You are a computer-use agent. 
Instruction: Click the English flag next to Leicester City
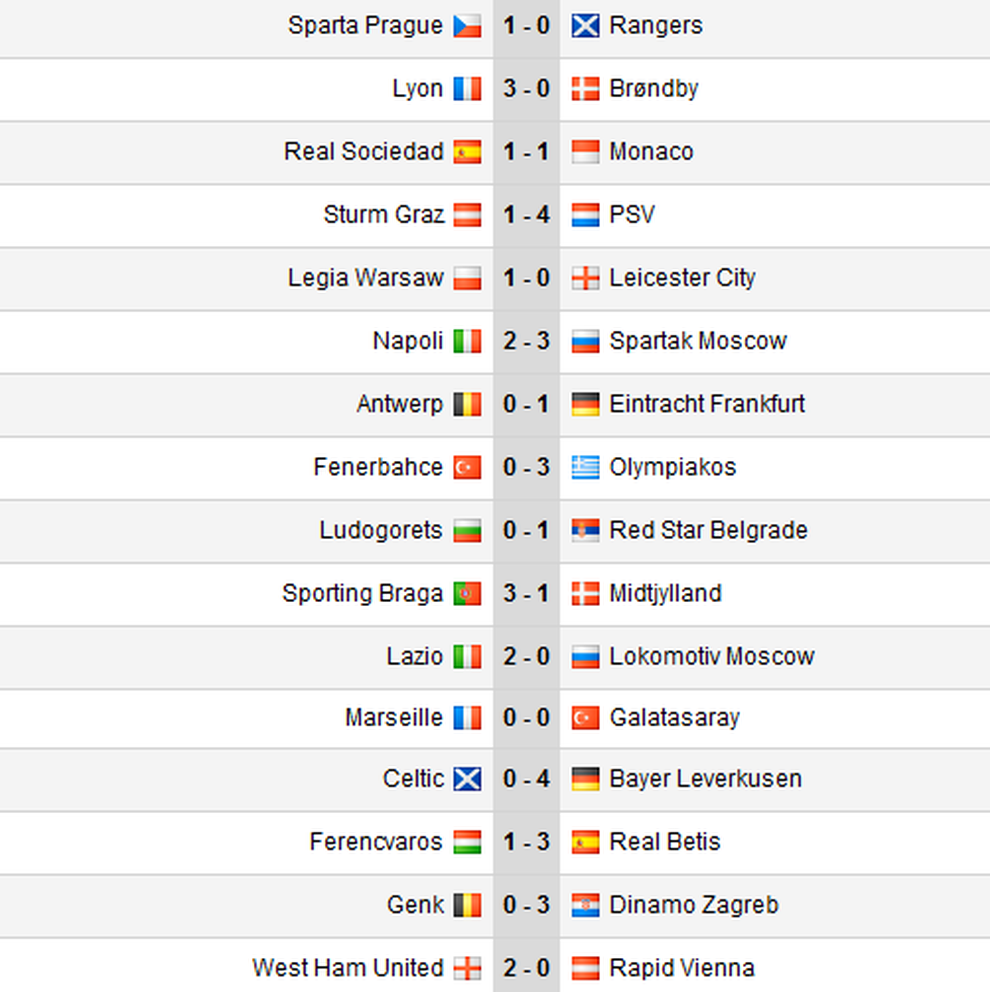pos(585,279)
